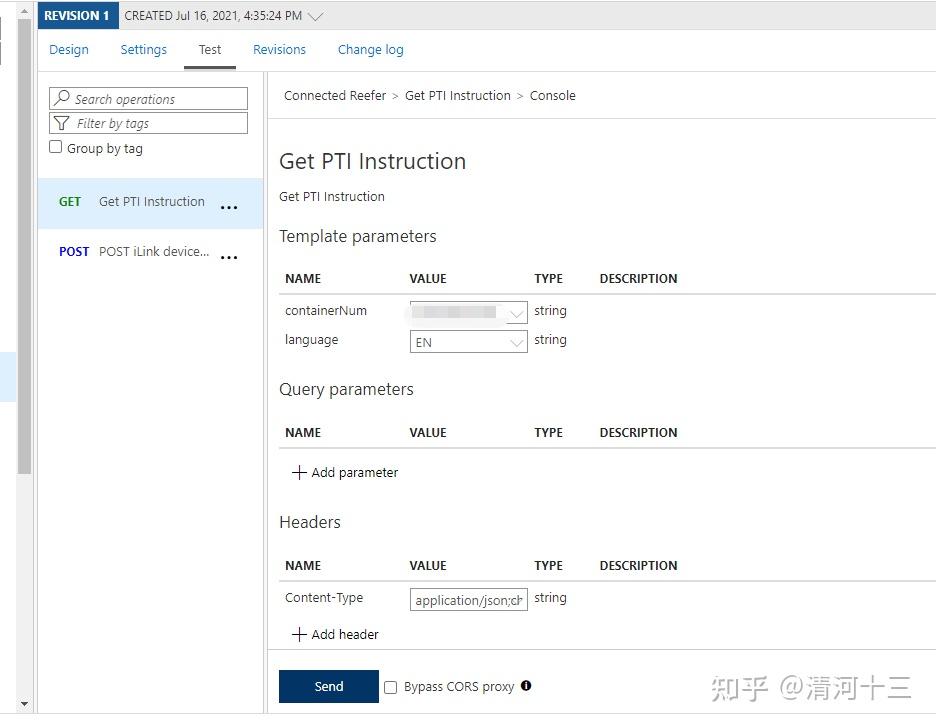Screen dimensions: 936x726
Task: Click the Get PTI Instruction breadcrumb link
Action: [x=458, y=95]
